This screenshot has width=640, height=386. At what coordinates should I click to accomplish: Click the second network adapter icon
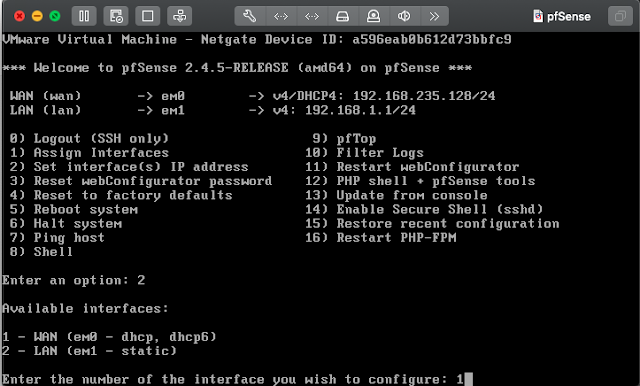[312, 16]
